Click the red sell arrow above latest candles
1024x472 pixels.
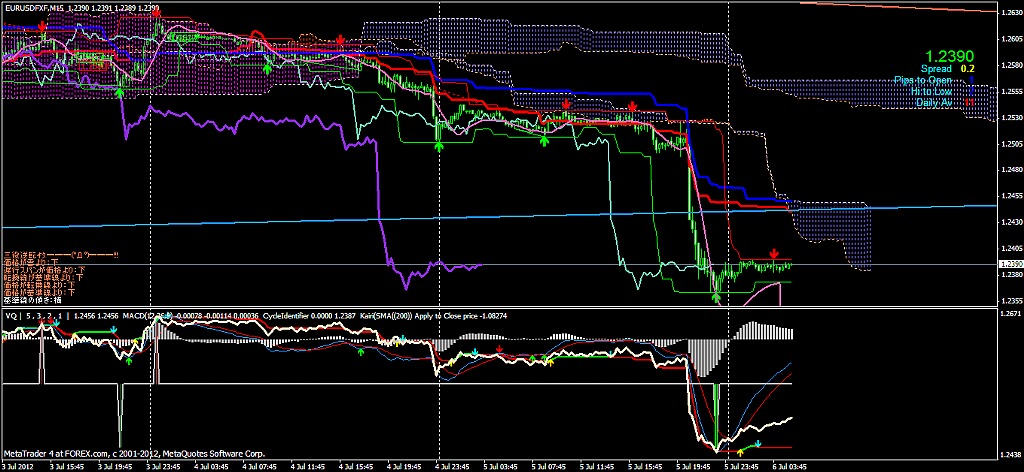[x=773, y=254]
